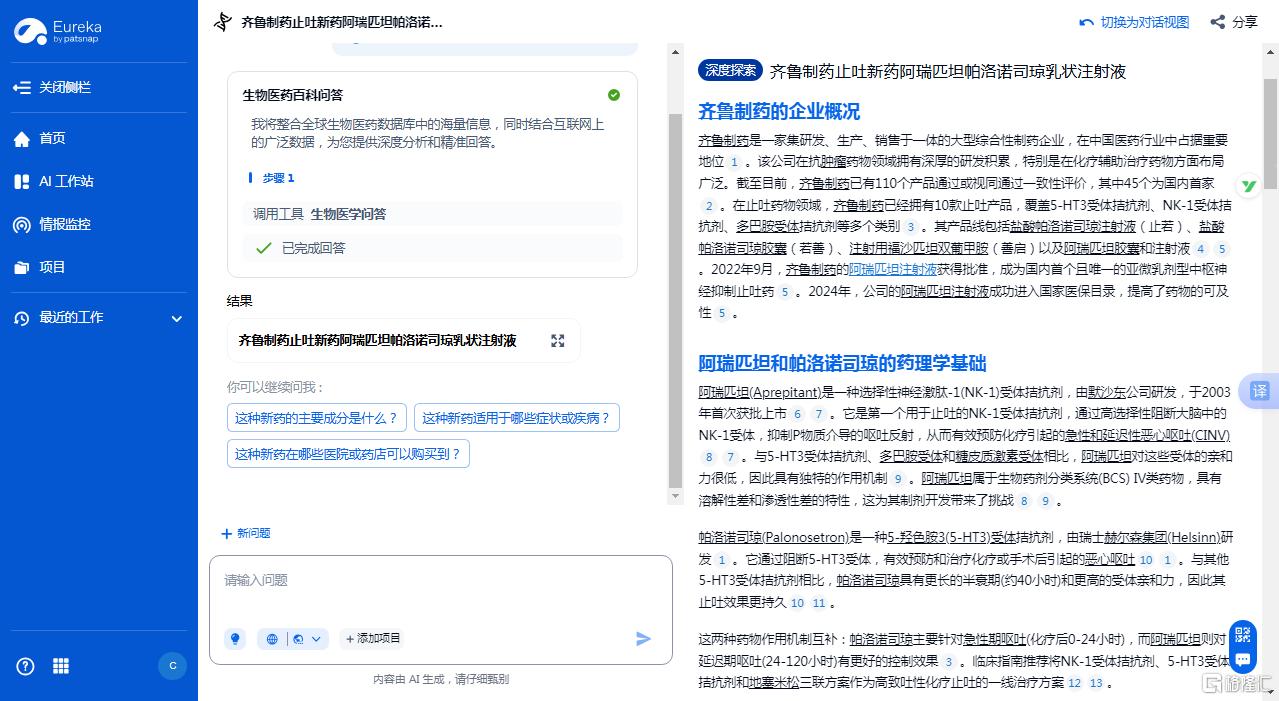The height and width of the screenshot is (701, 1279).
Task: Select suggestion 这种新药适用于哪些症状或疾病？
Action: click(516, 418)
